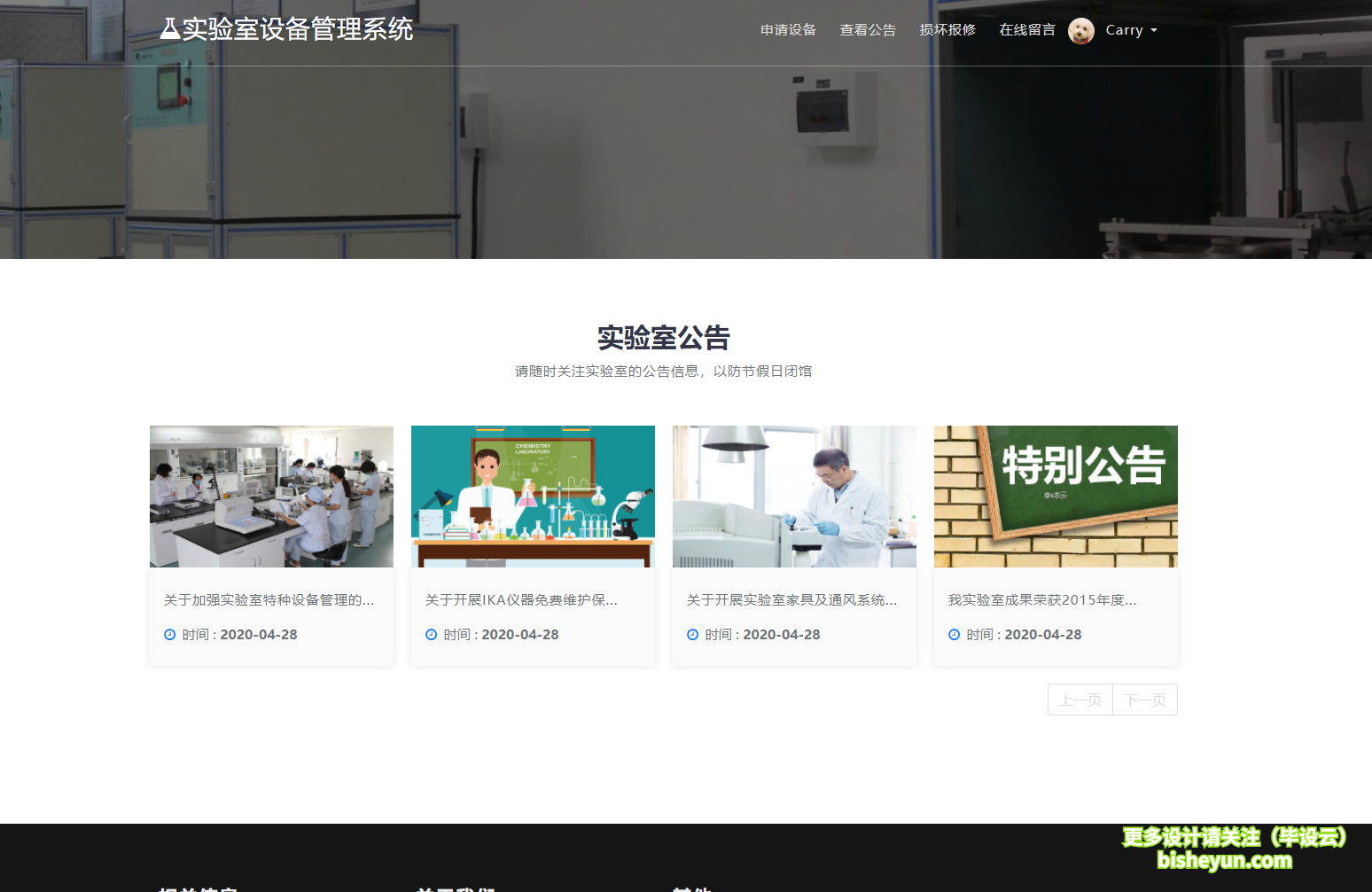Click the clock icon on the IKA维护 announcement card

[431, 634]
